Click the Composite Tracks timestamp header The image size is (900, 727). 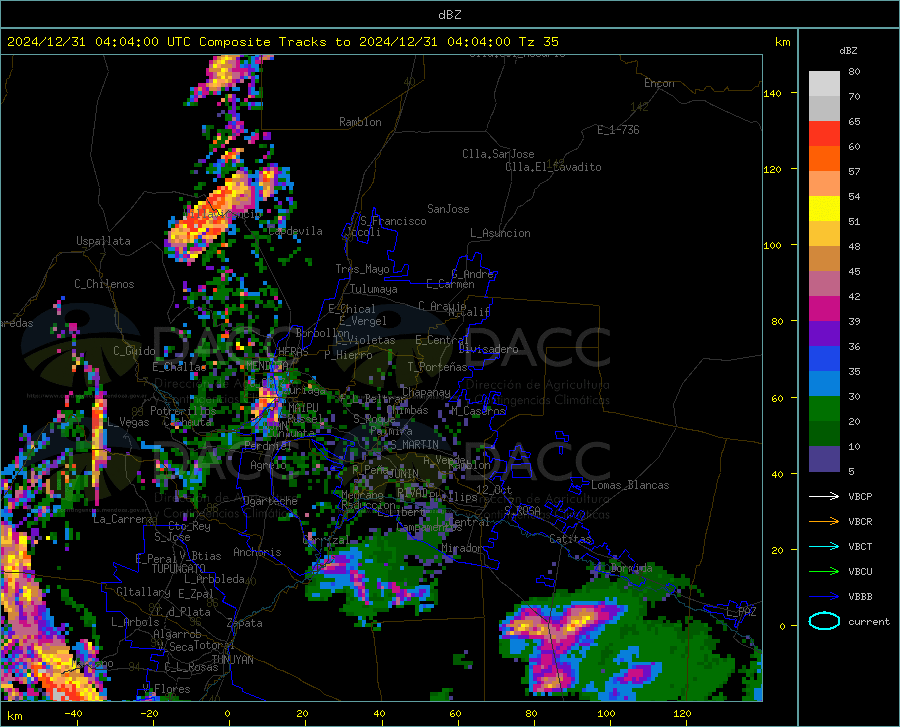pyautogui.click(x=282, y=42)
